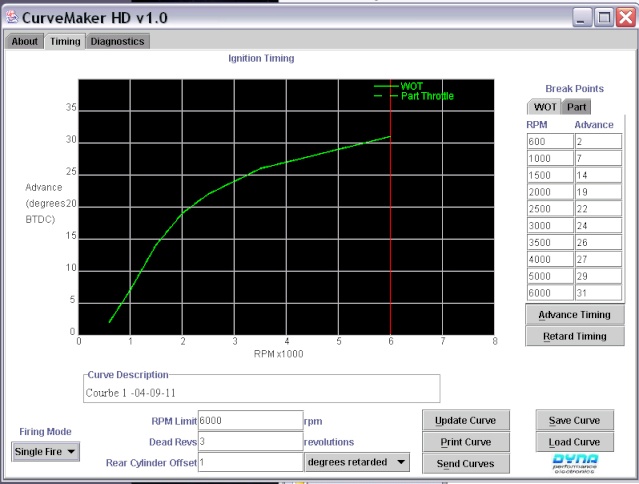Click the RPM cell with value 1000

(550, 158)
